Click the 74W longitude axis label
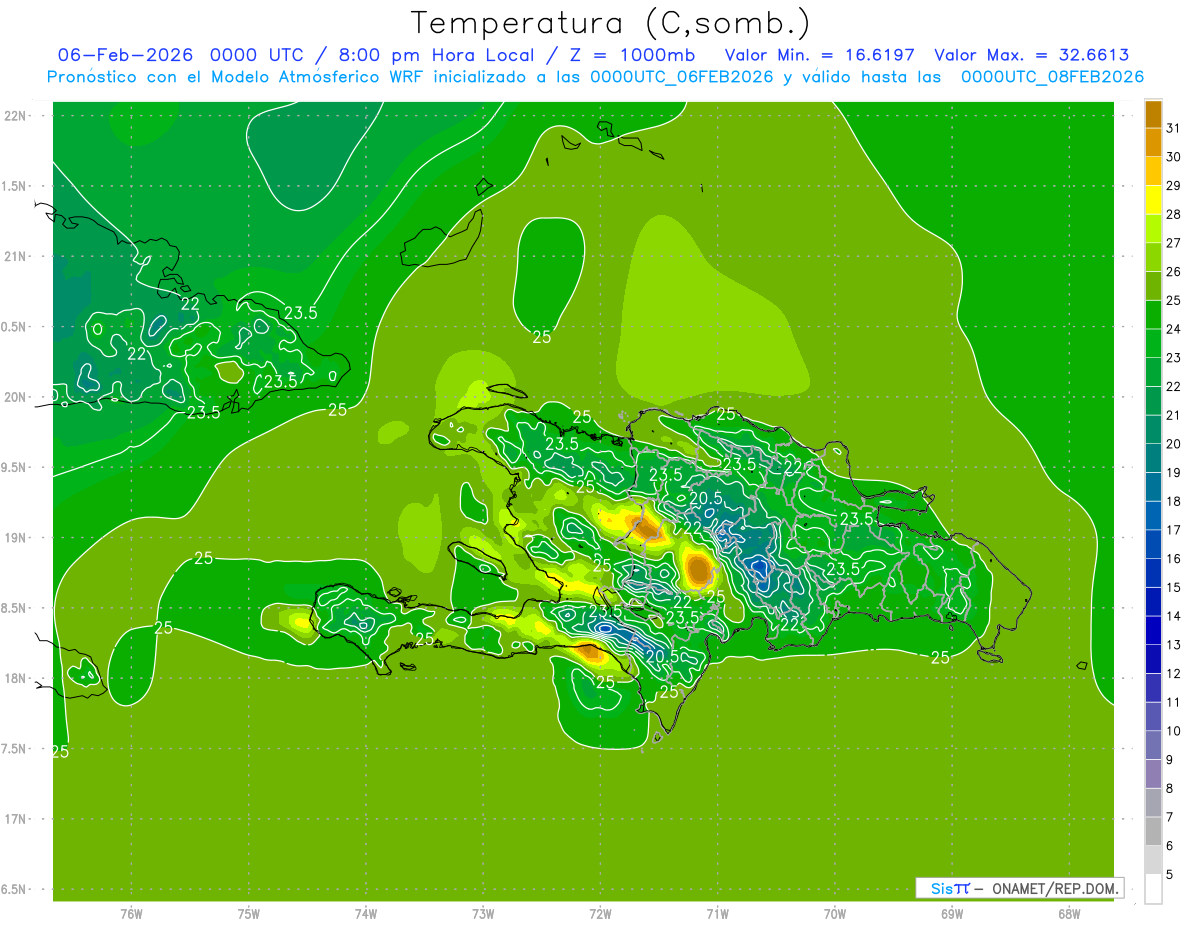The height and width of the screenshot is (927, 1200). [366, 913]
